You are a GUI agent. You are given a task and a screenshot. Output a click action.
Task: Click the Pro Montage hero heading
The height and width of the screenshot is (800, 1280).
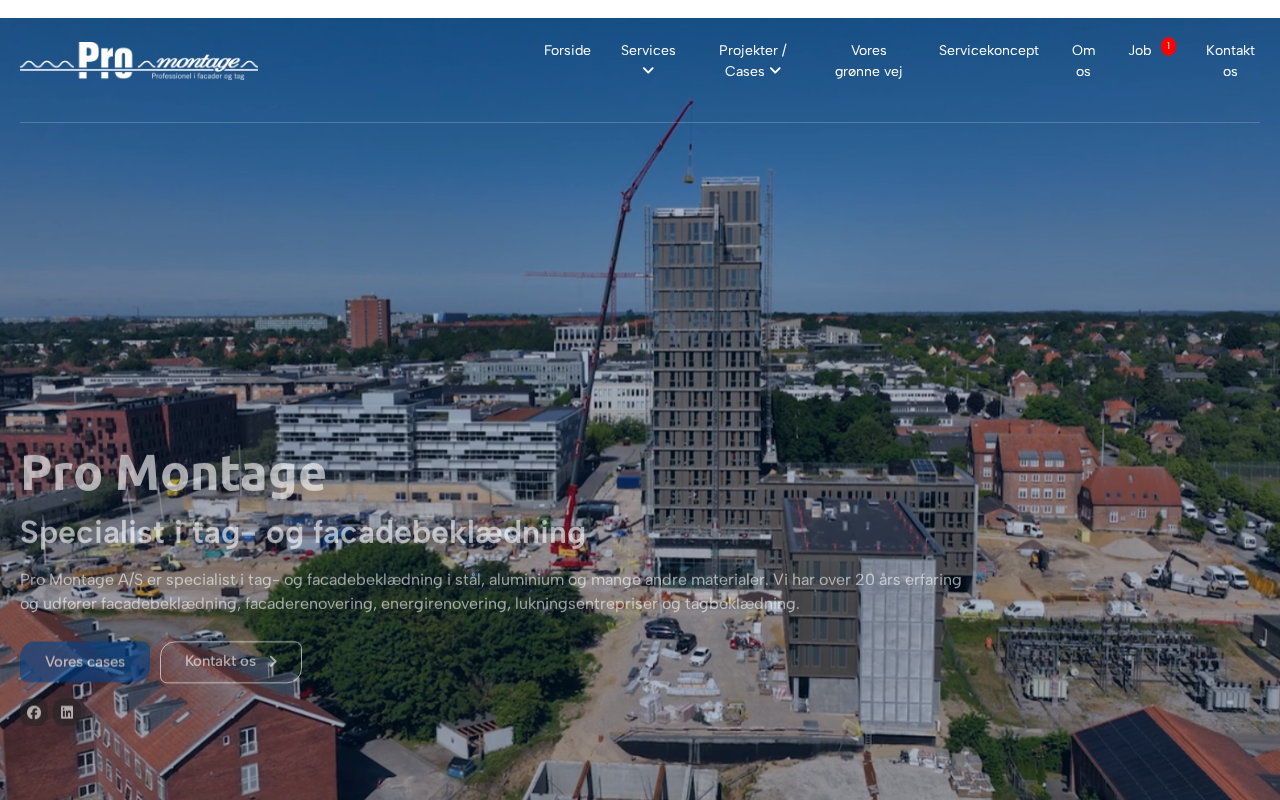click(173, 473)
